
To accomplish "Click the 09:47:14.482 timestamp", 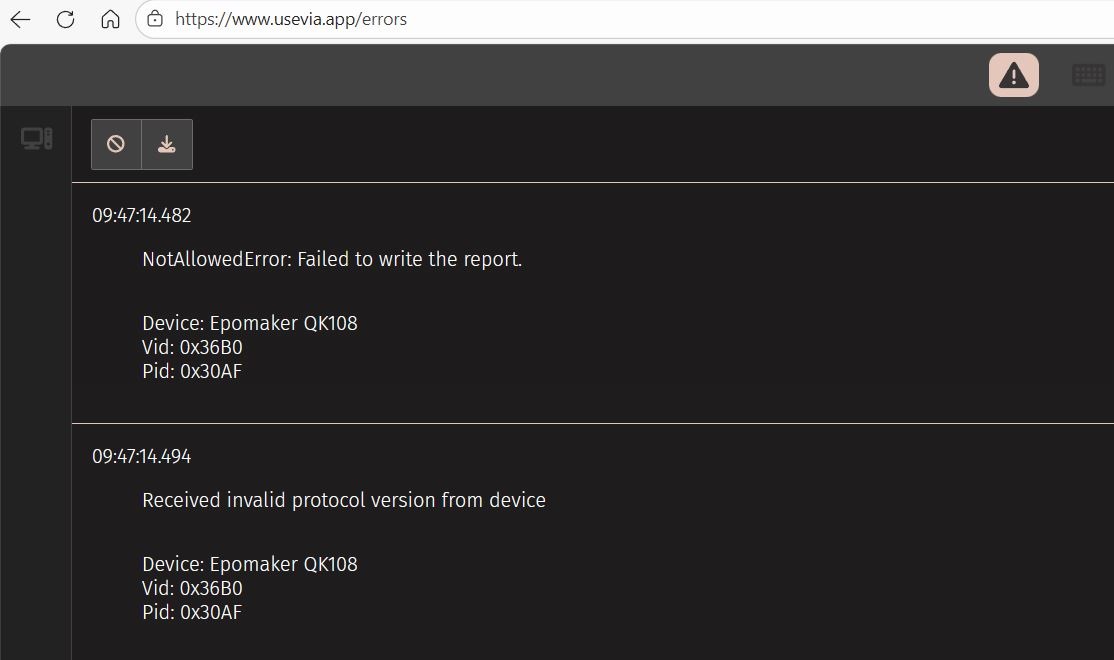I will (x=141, y=215).
